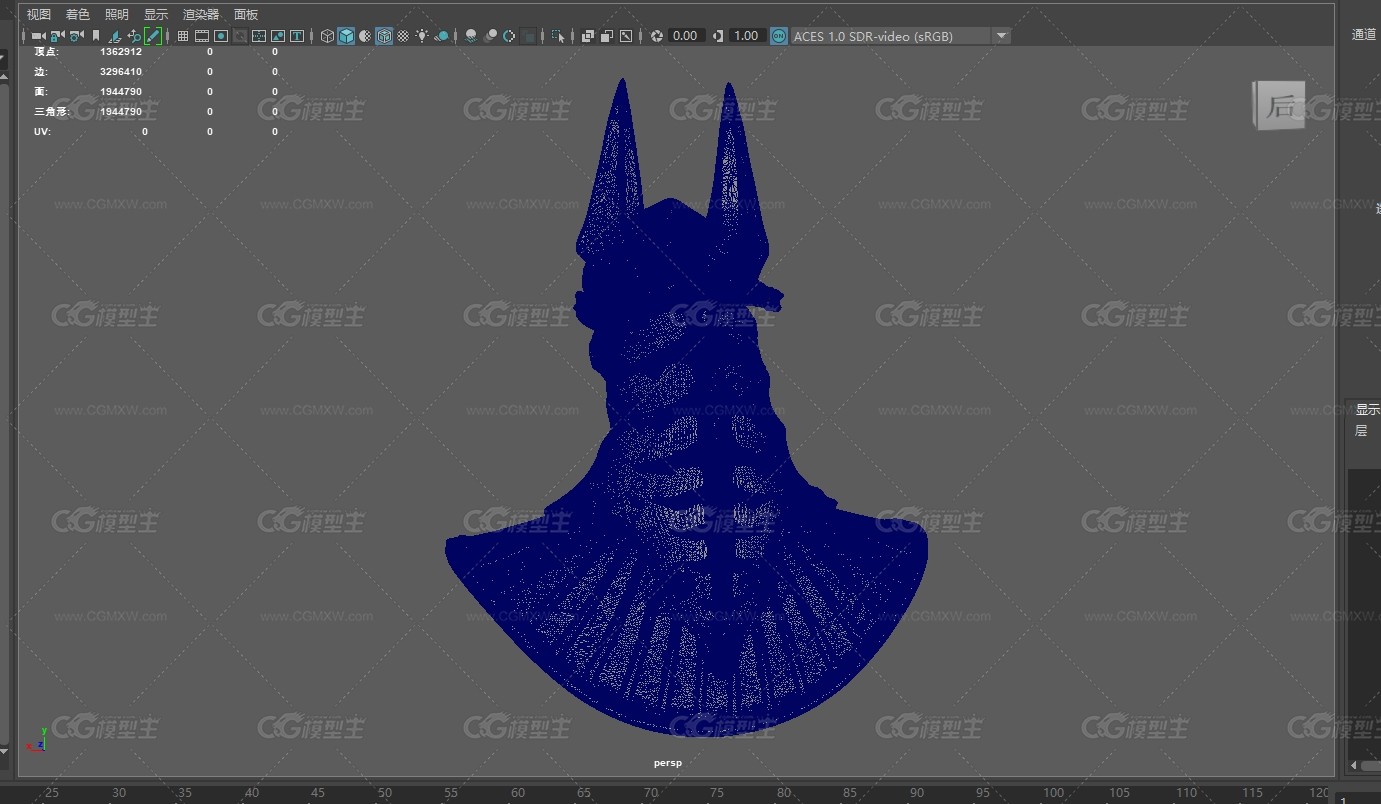Viewport: 1381px width, 804px height.
Task: Toggle Wireframe on Shaded icon
Action: (x=384, y=36)
